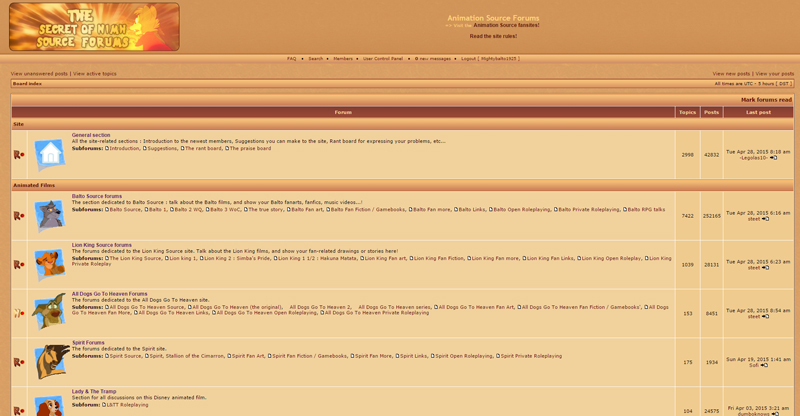This screenshot has width=800, height=416.
Task: Click the Lady & The Tramp dog icon
Action: coord(49,406)
